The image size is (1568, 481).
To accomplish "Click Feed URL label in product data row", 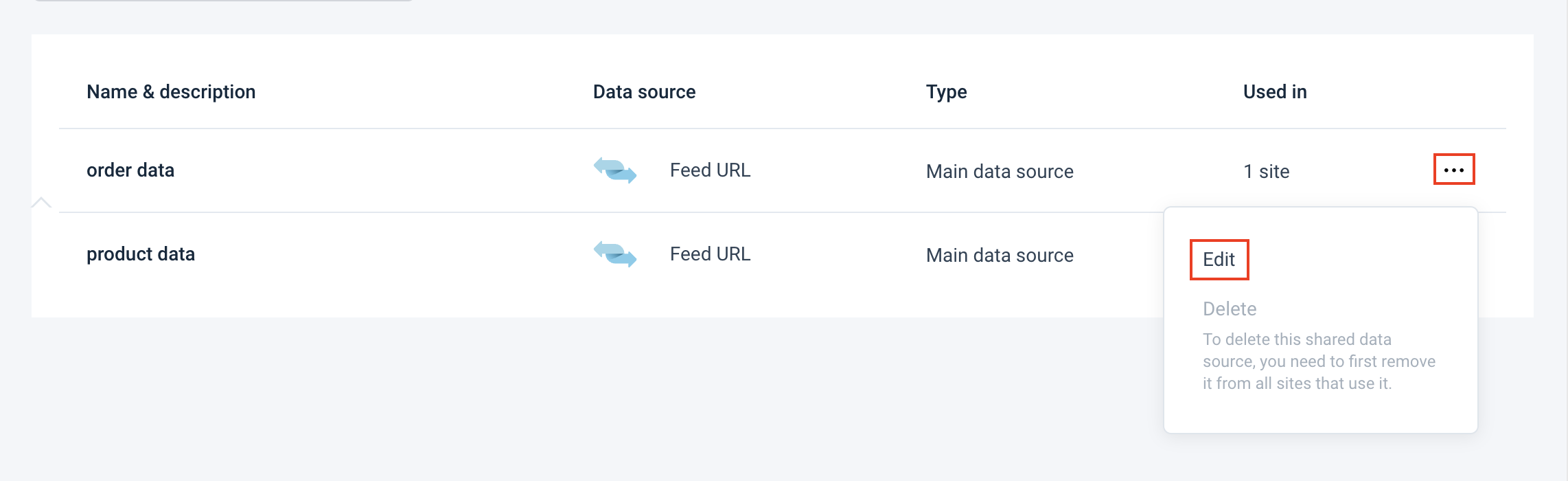I will coord(710,254).
